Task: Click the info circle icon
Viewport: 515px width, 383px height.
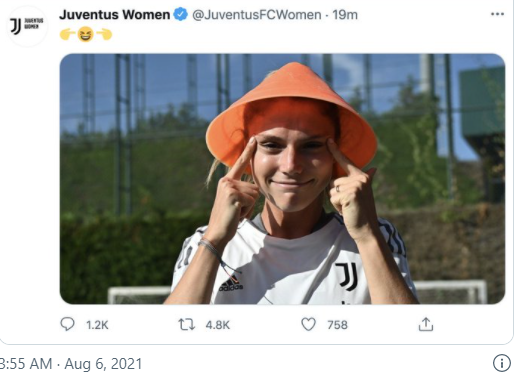Action: click(x=502, y=363)
